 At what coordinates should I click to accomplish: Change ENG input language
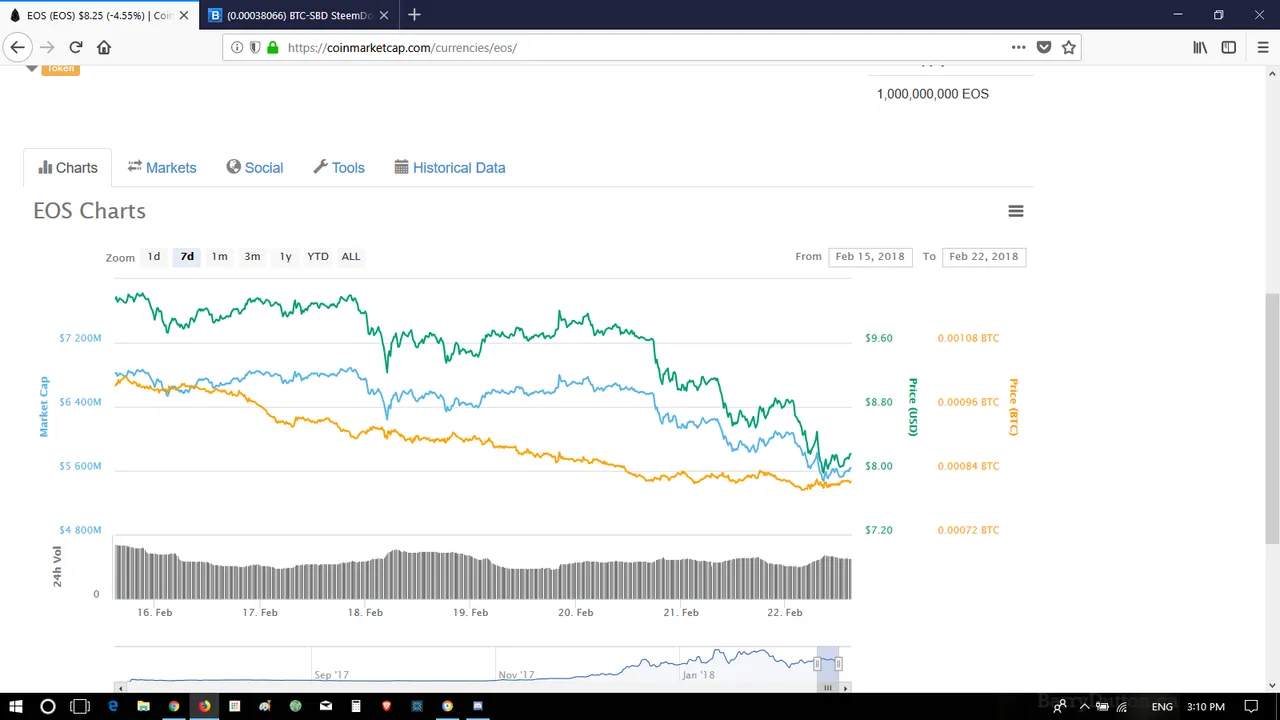pyautogui.click(x=1162, y=707)
